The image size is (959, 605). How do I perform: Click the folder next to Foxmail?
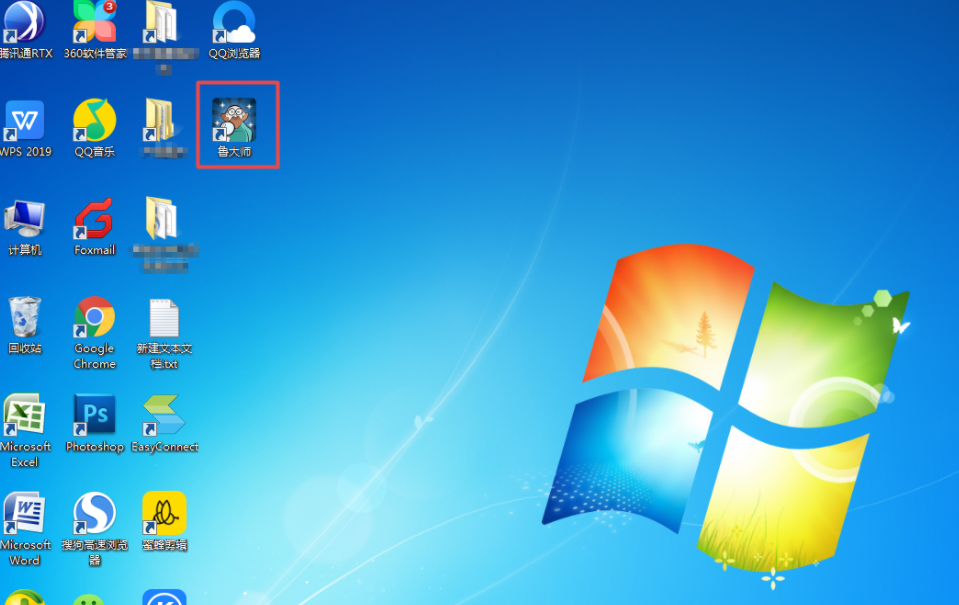click(165, 235)
